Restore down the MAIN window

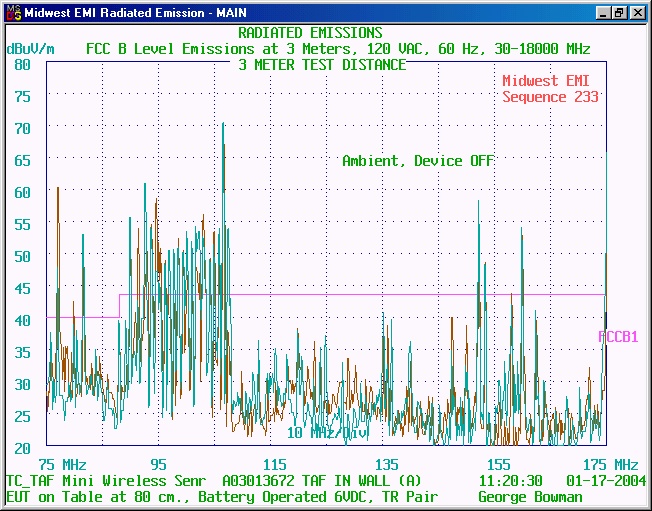pos(620,13)
